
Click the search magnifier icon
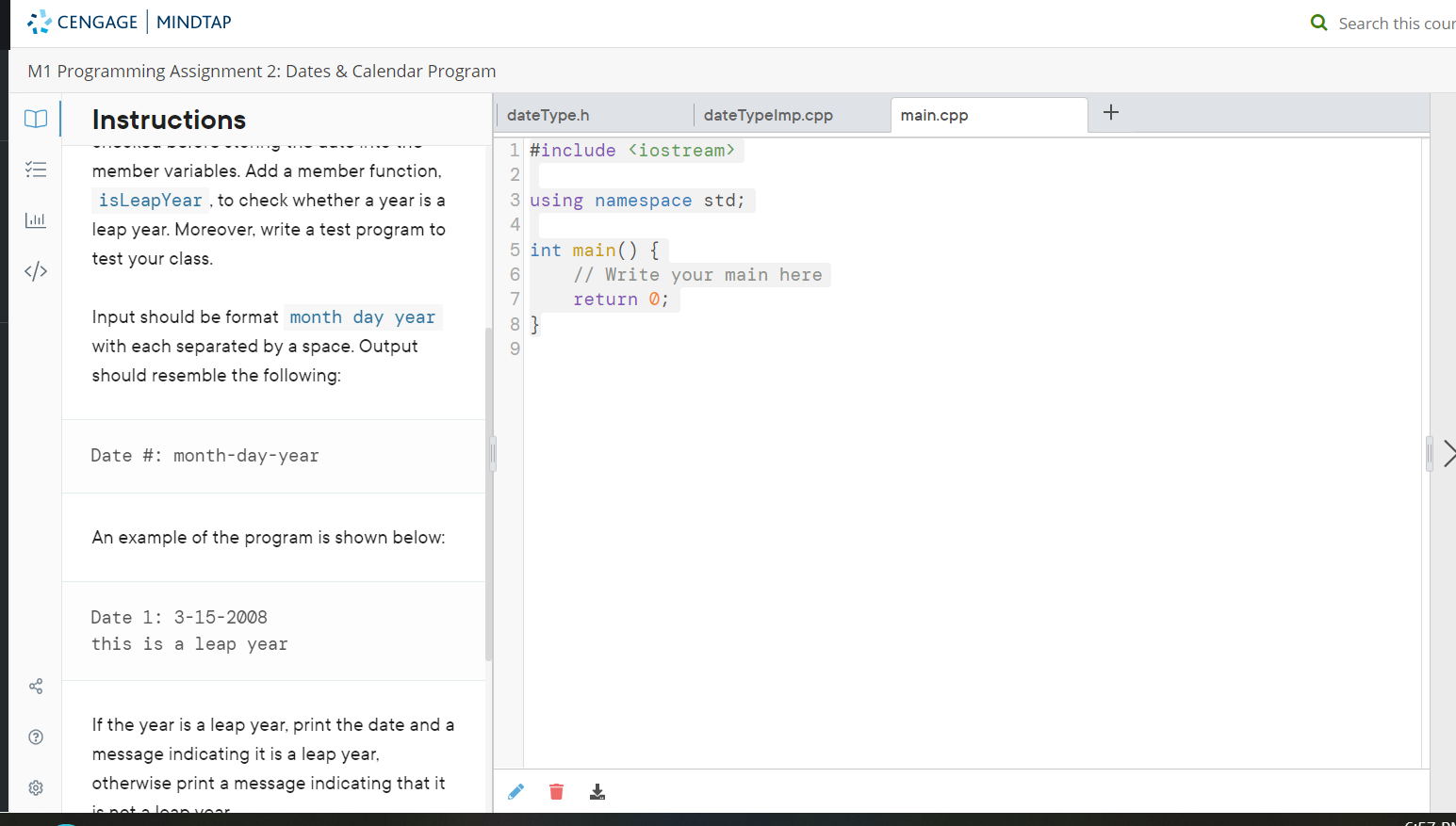[1318, 23]
